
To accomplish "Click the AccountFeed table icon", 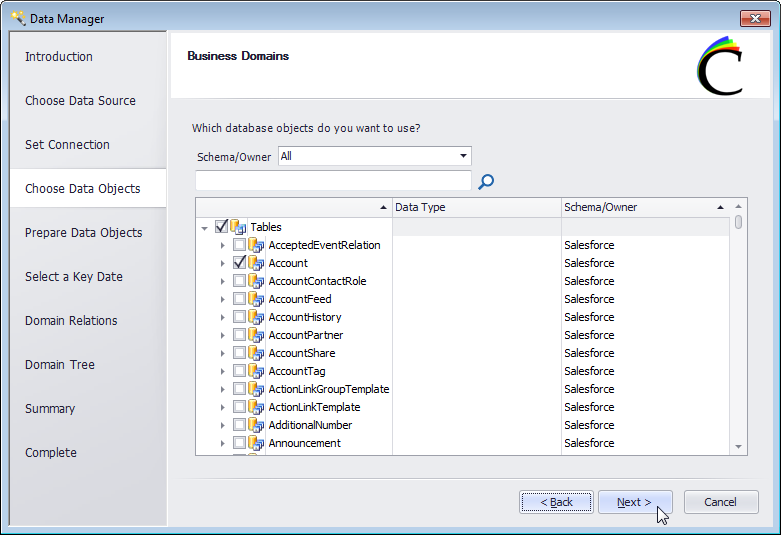I will click(x=257, y=299).
